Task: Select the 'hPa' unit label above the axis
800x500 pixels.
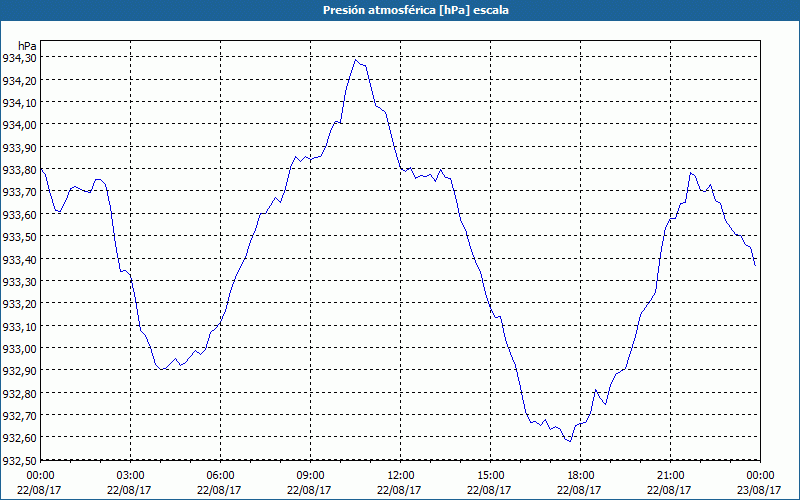Action: click(27, 46)
